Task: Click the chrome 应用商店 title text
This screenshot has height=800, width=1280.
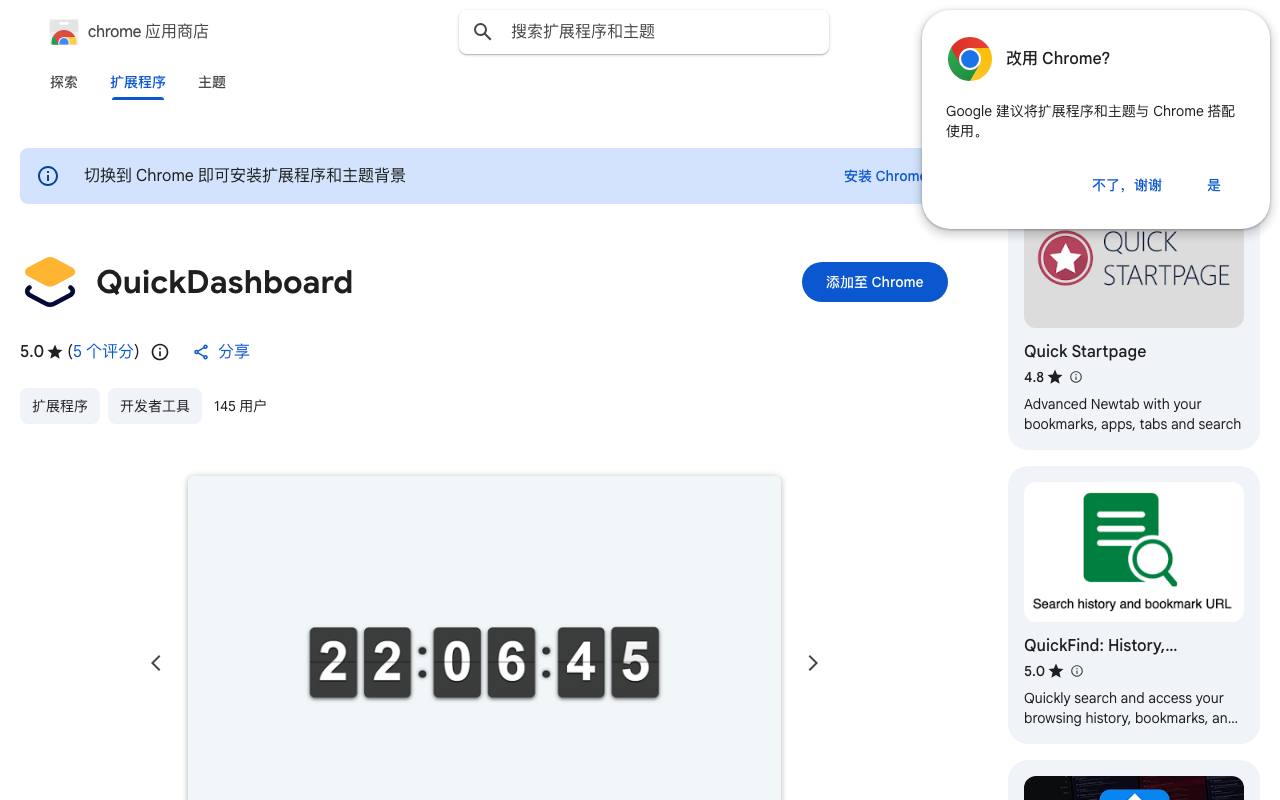Action: pyautogui.click(x=148, y=32)
